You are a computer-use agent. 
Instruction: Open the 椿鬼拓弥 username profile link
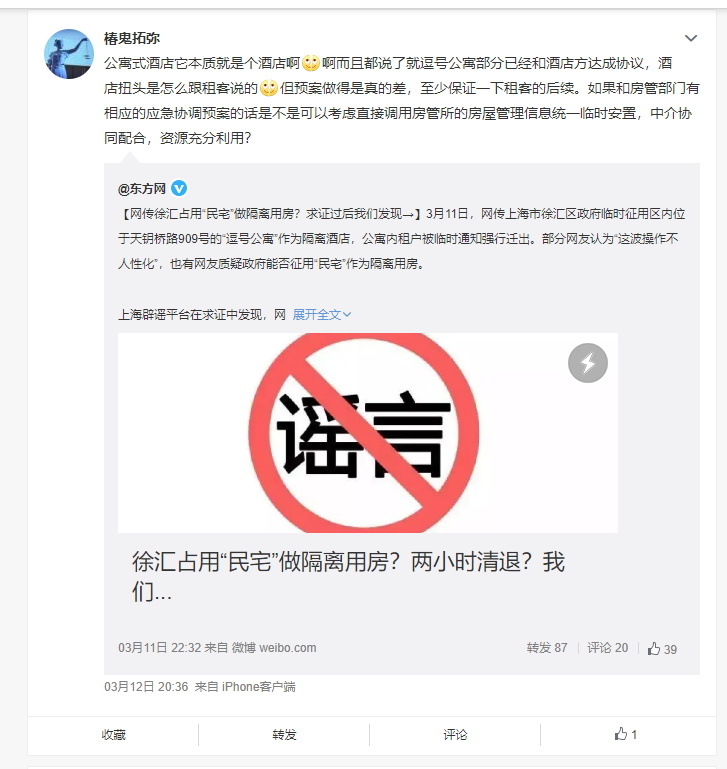(x=131, y=38)
